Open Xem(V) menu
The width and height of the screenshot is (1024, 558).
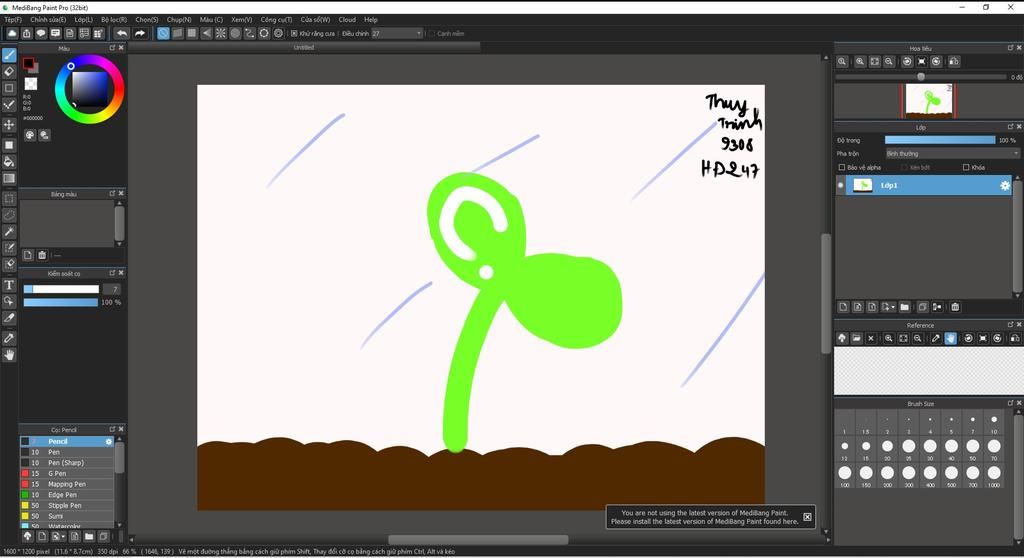[242, 20]
